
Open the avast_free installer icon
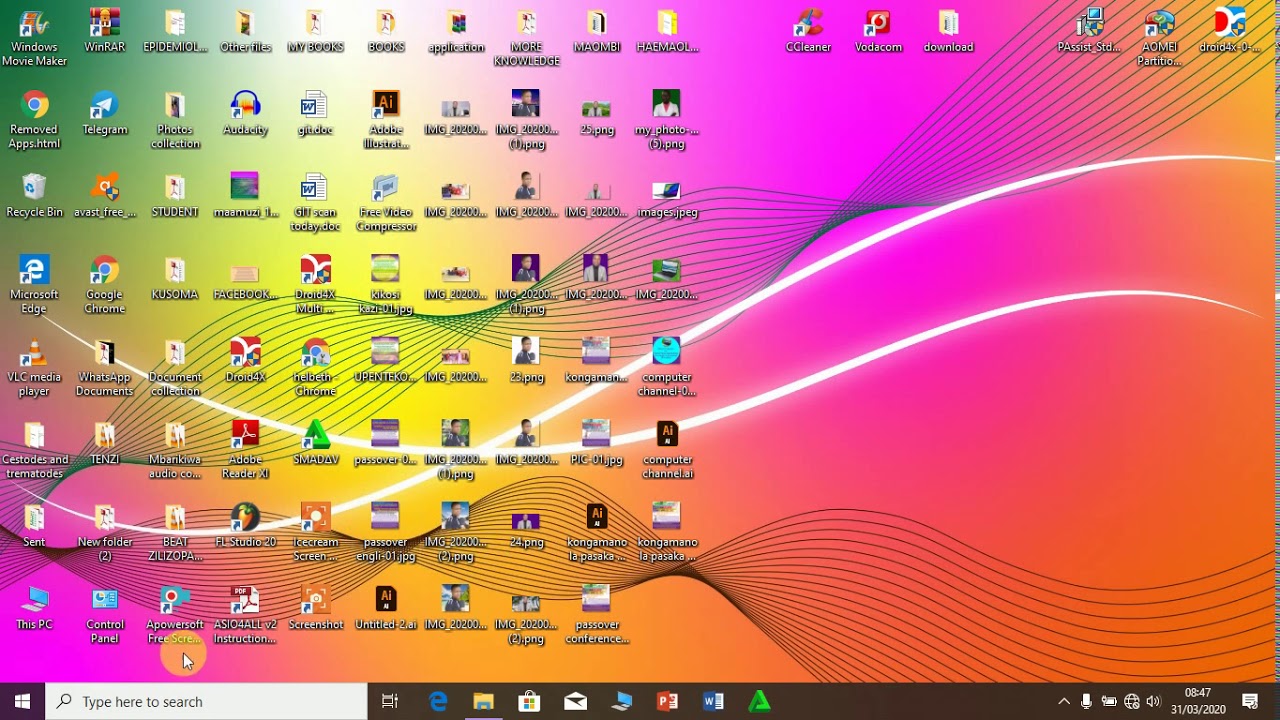[x=105, y=196]
